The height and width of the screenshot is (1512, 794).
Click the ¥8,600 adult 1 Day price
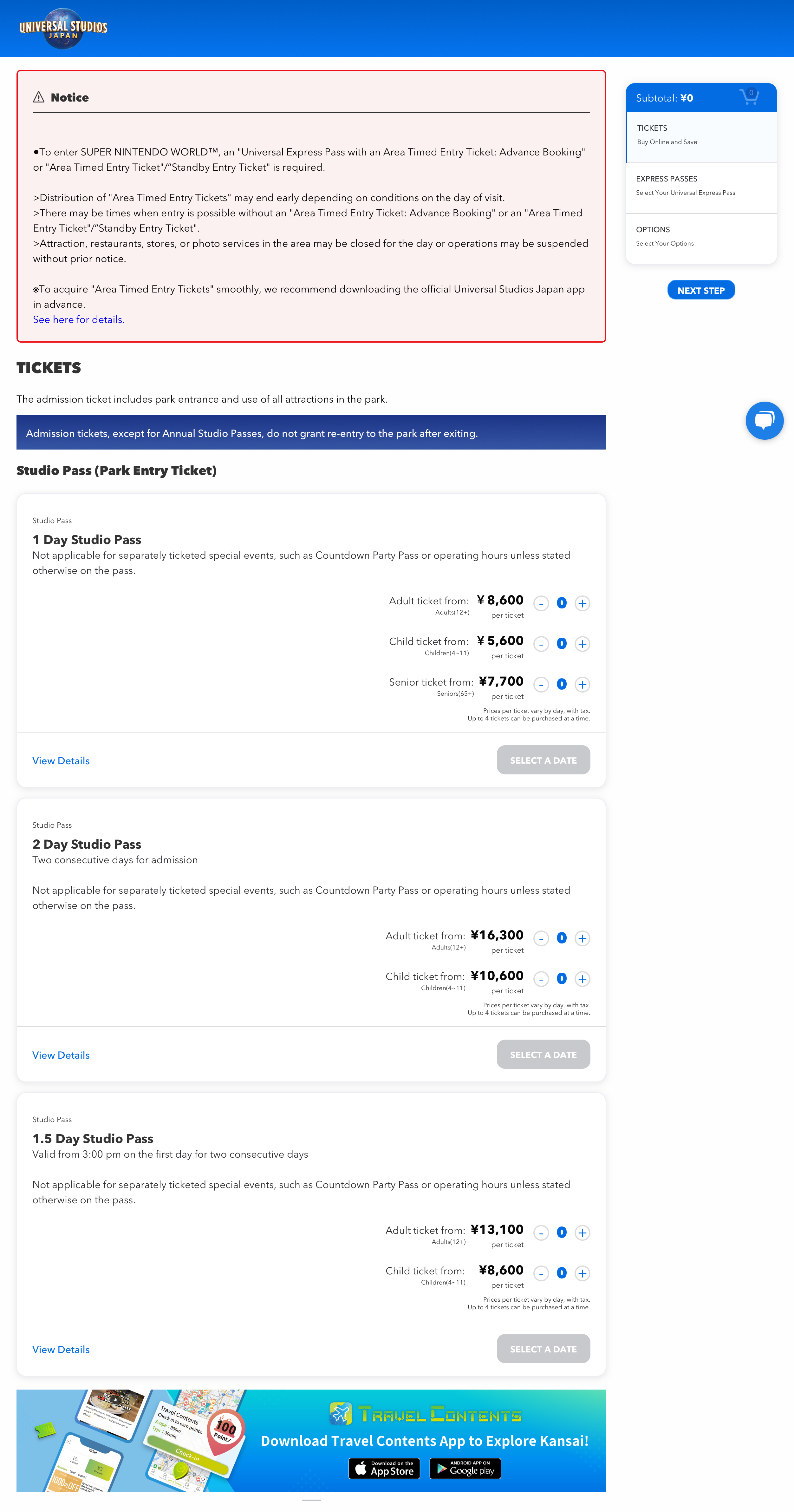pos(500,601)
